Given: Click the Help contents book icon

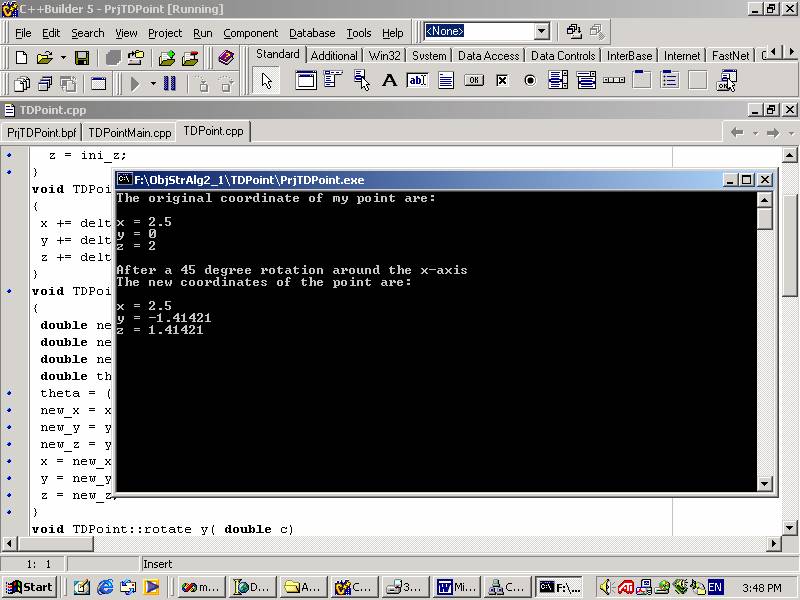Looking at the screenshot, I should coord(226,58).
